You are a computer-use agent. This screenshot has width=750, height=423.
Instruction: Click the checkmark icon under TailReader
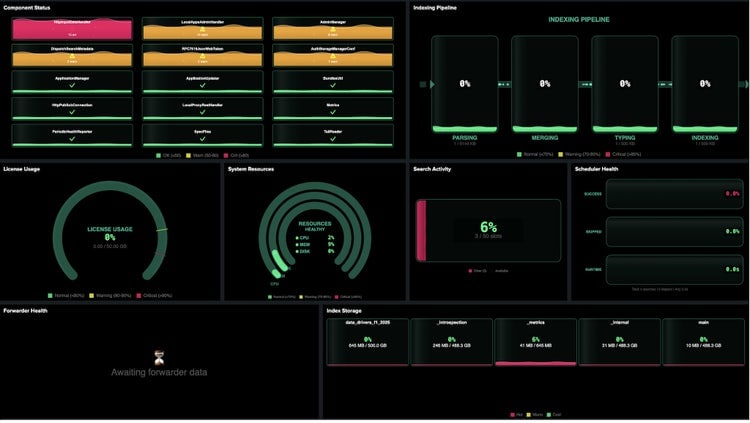click(333, 139)
